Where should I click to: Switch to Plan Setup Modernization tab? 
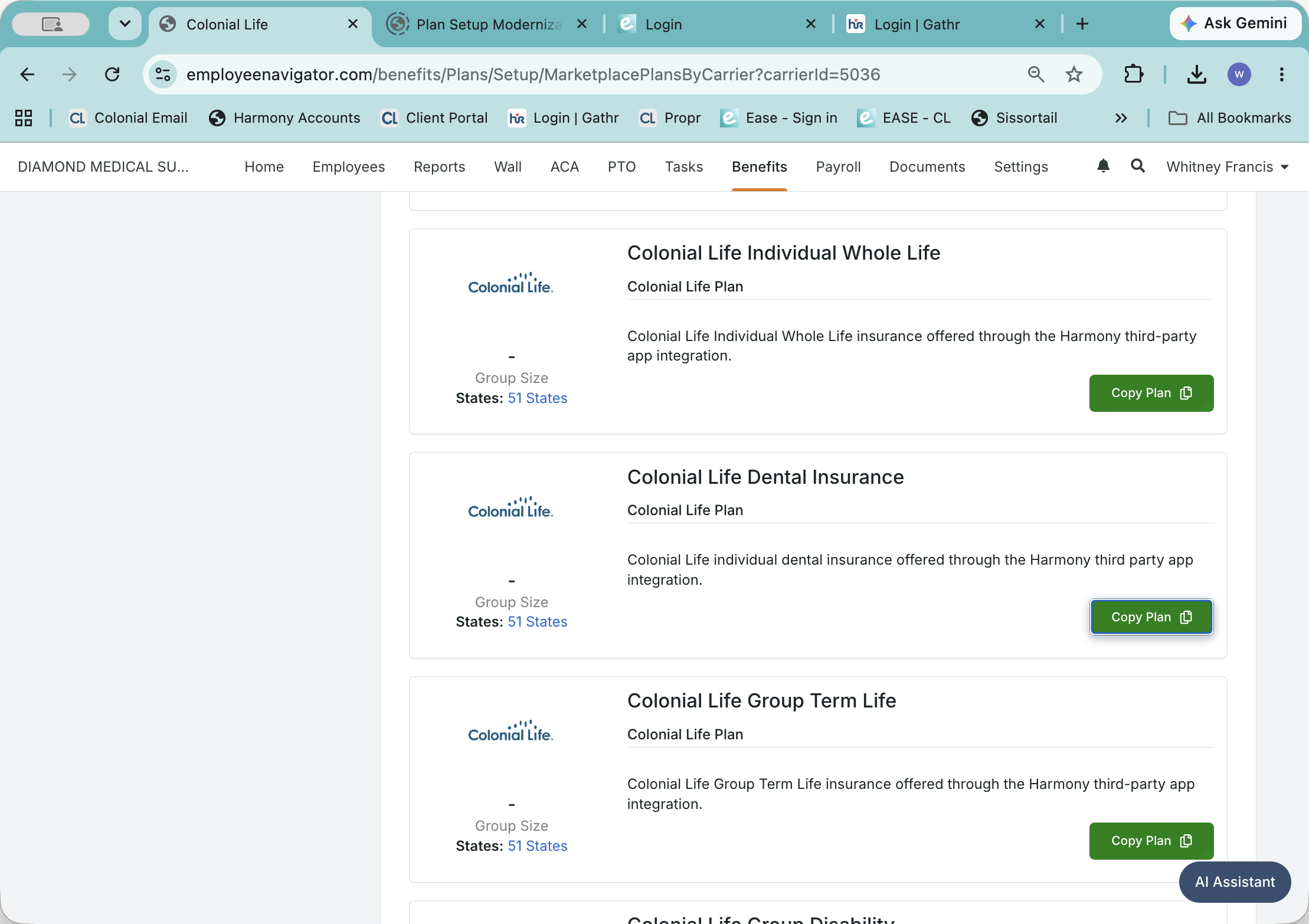point(487,24)
